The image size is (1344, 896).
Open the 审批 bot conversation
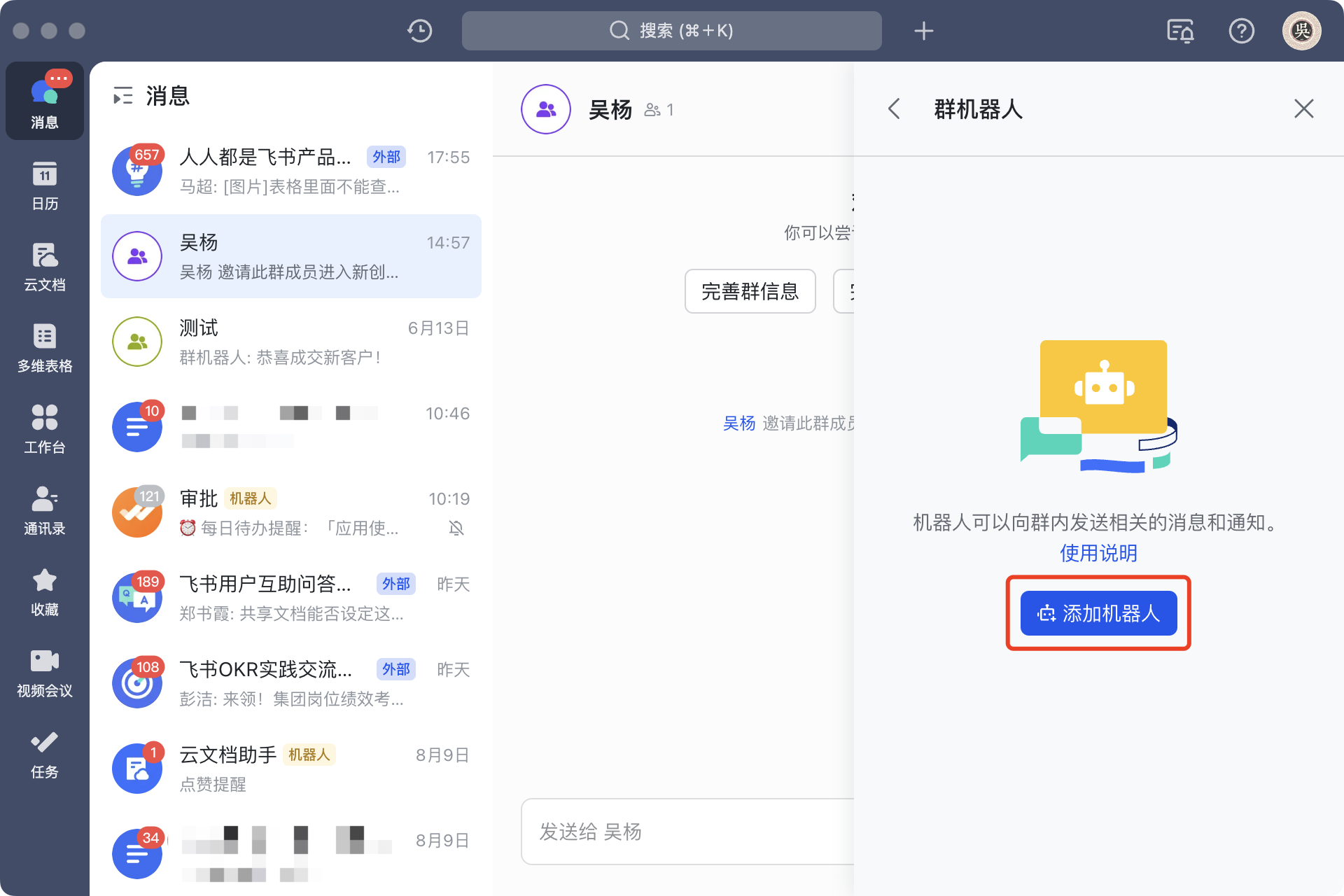pos(291,512)
